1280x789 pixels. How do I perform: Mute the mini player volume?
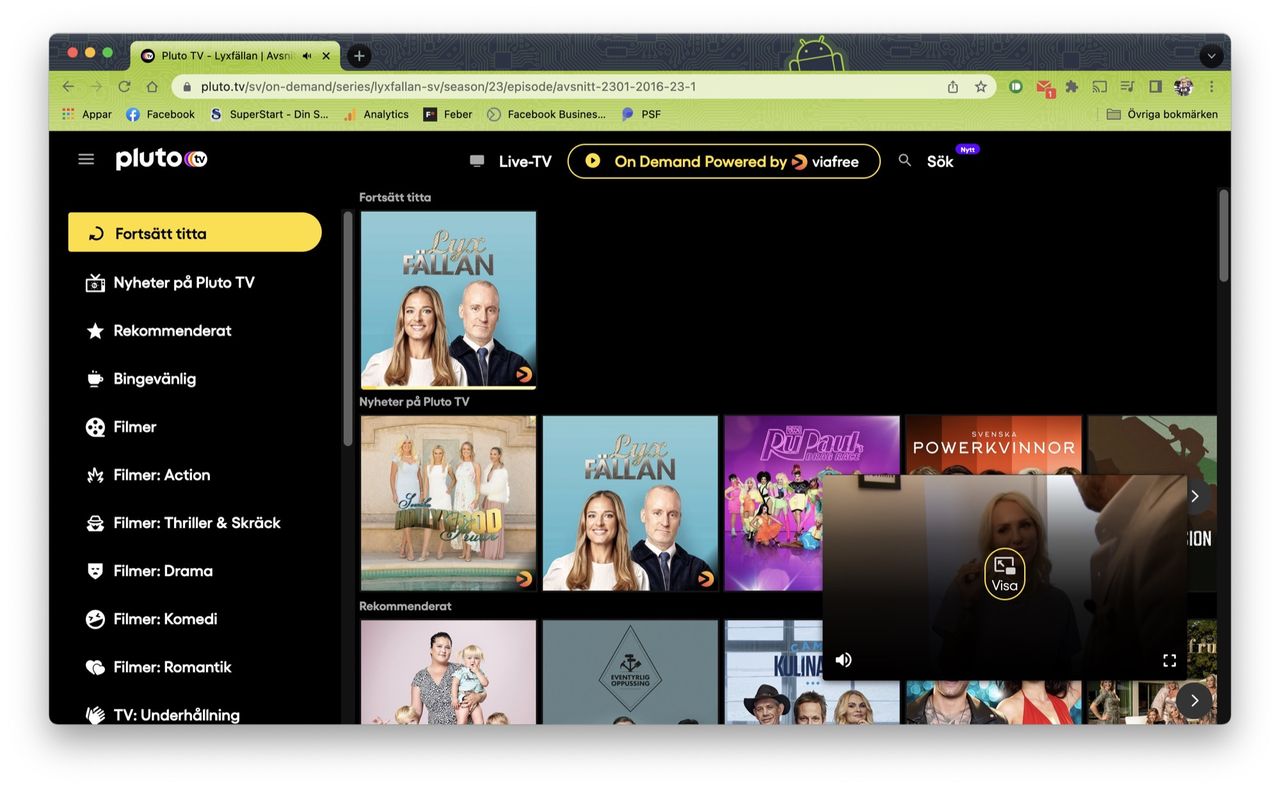pos(843,660)
